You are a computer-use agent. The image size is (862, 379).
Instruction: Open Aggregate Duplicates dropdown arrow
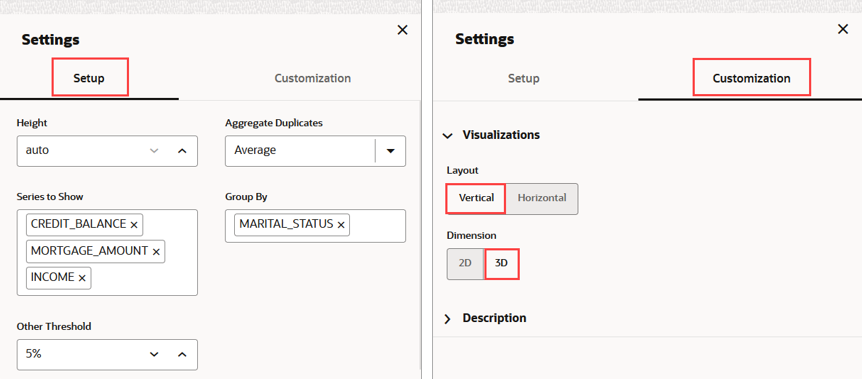coord(391,151)
